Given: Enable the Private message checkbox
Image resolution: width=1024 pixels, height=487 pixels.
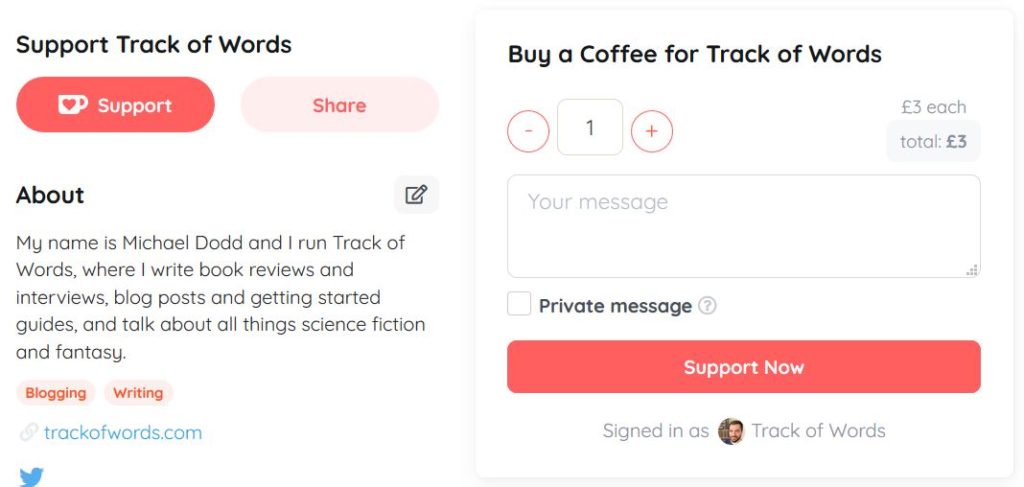Looking at the screenshot, I should [519, 304].
